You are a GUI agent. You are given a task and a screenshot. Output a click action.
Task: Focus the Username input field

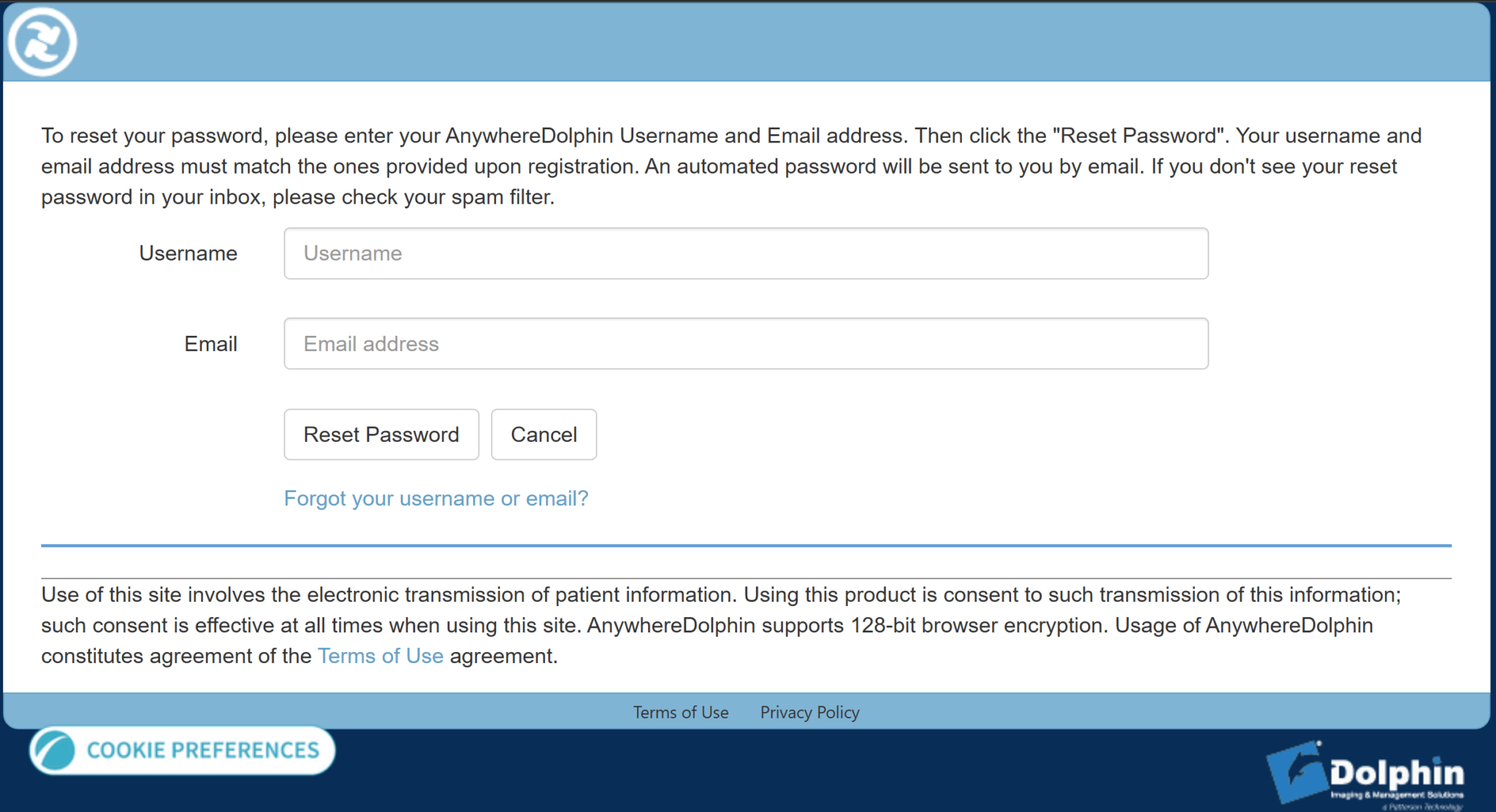point(746,253)
